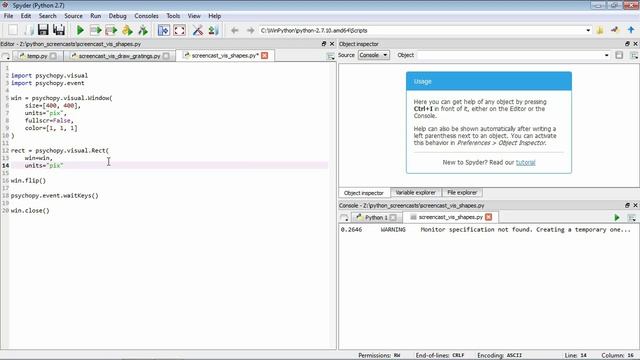The height and width of the screenshot is (360, 640).
Task: Close the screencast_vis_shapes.py console tab
Action: 489,217
